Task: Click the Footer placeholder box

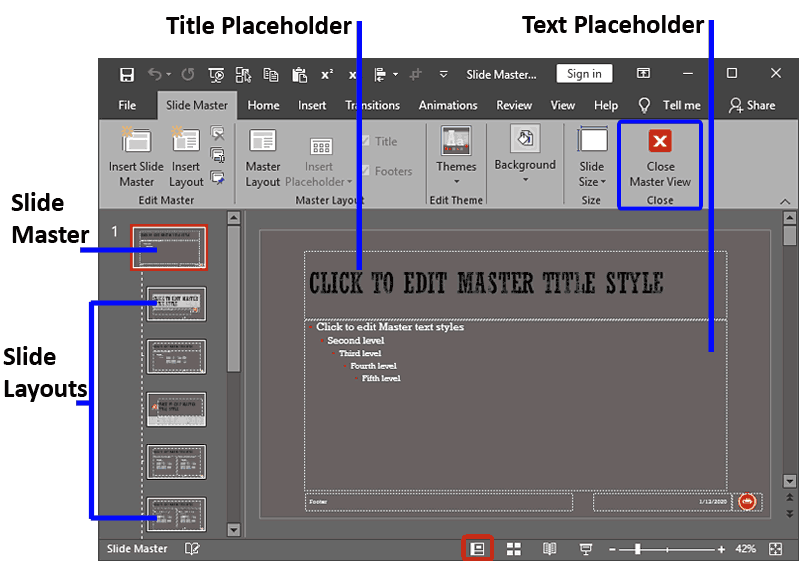Action: point(439,502)
